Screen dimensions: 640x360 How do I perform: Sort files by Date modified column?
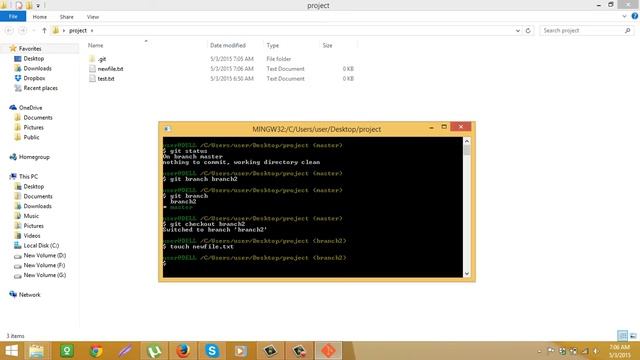click(x=228, y=45)
